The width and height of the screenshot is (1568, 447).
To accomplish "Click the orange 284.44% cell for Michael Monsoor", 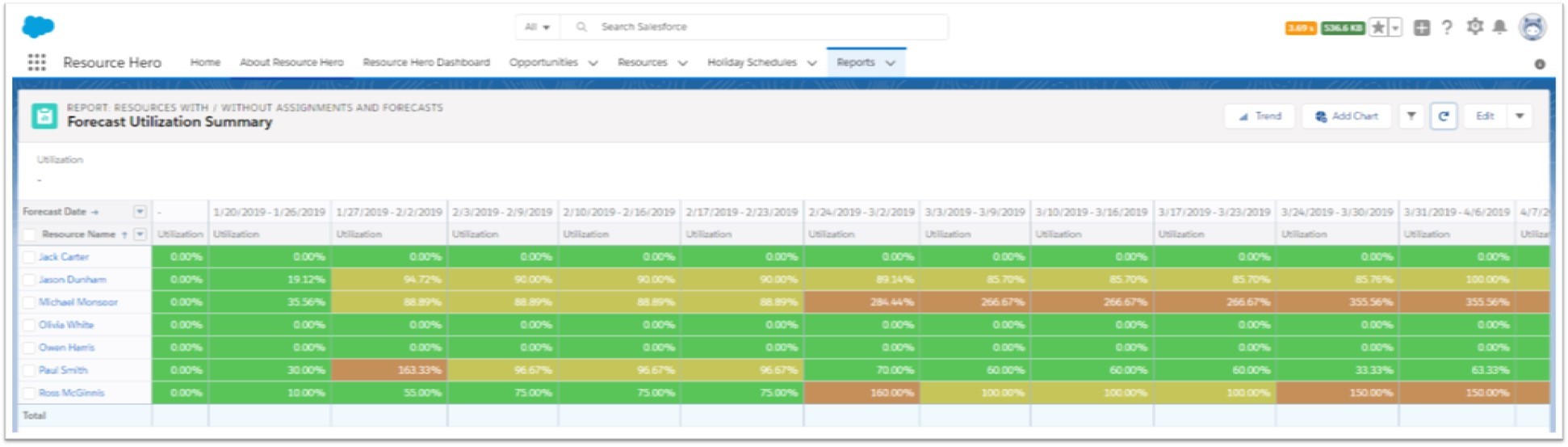I will click(861, 302).
